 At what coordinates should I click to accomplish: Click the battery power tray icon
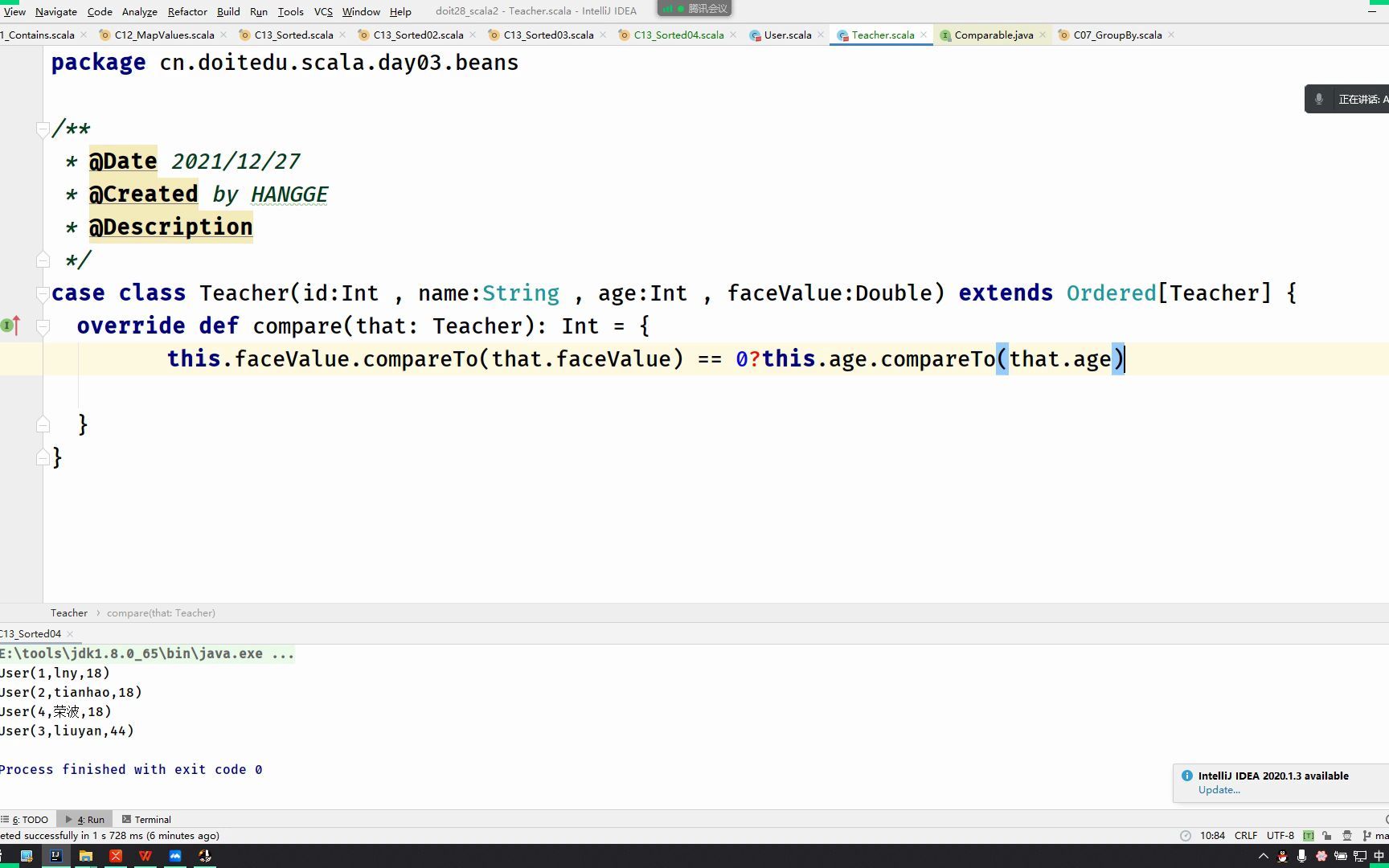(x=1340, y=857)
